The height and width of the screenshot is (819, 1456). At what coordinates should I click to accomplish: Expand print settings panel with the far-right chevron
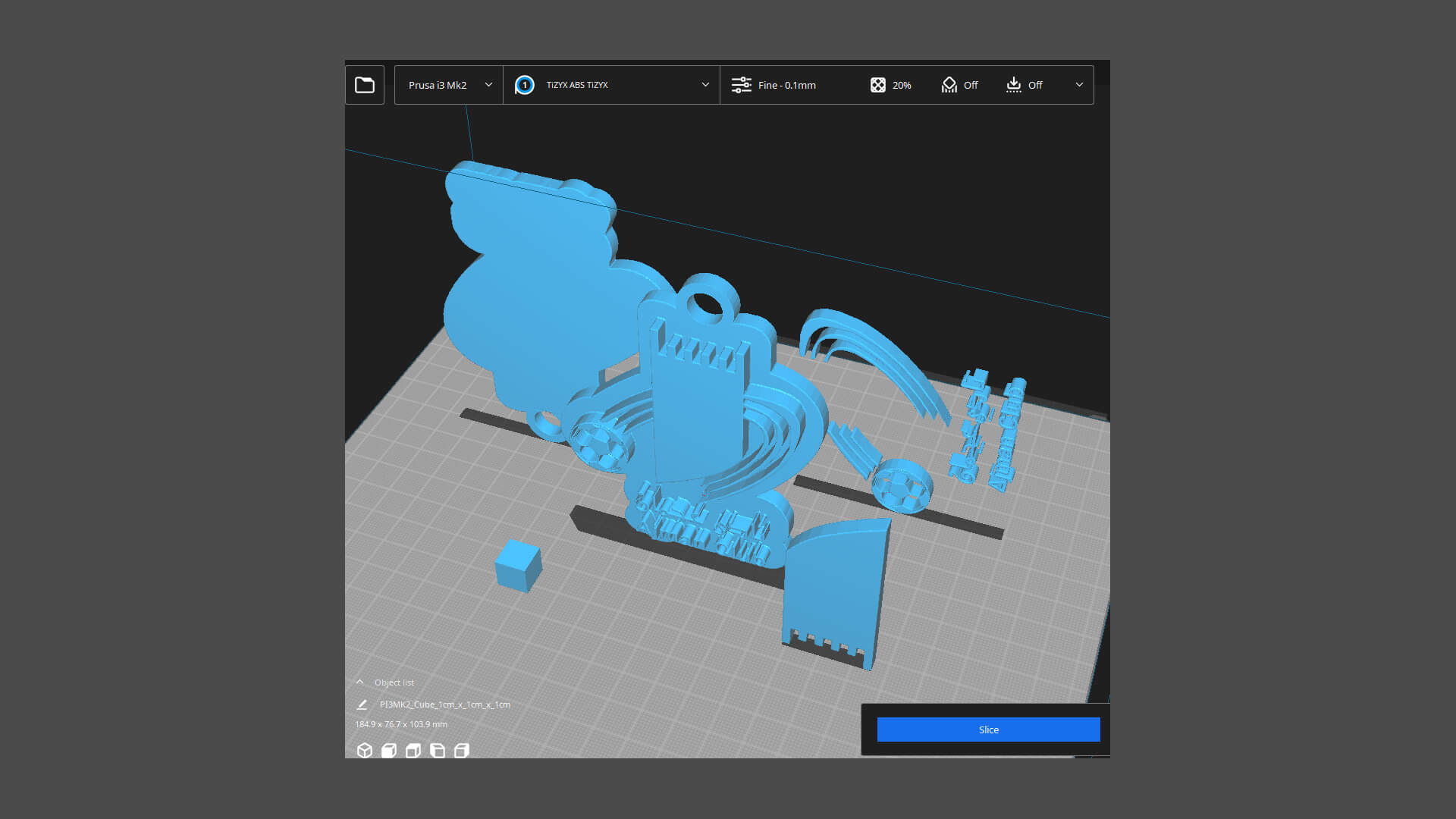(x=1079, y=85)
